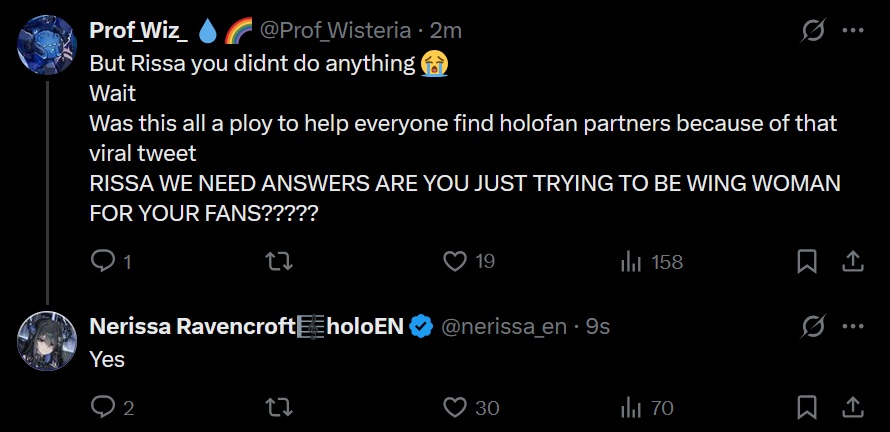Visit the @nerissa_en handle link

(503, 326)
